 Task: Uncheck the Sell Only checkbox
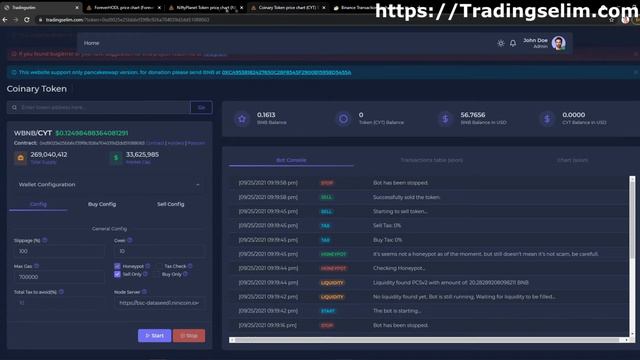tap(117, 274)
